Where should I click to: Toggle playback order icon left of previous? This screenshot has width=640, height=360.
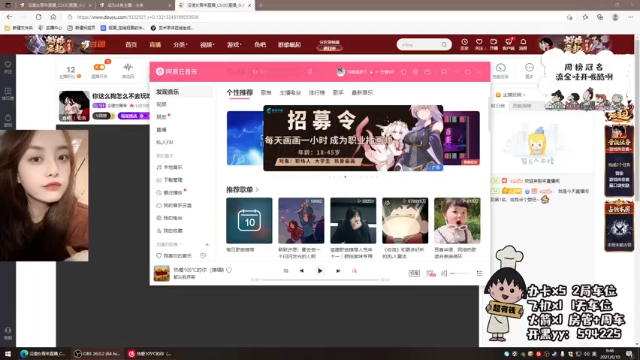tap(286, 271)
